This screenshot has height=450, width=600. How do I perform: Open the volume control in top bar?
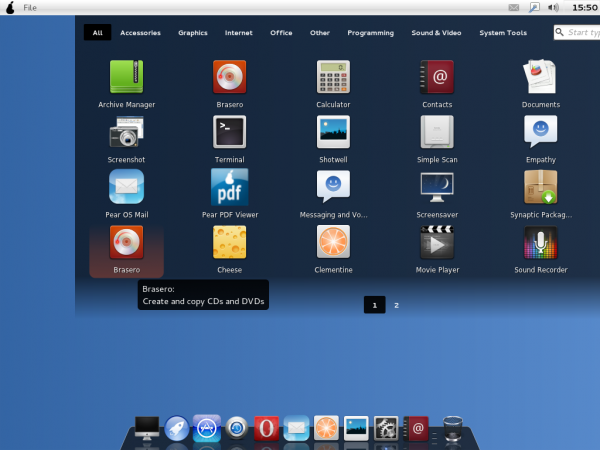[x=553, y=7]
